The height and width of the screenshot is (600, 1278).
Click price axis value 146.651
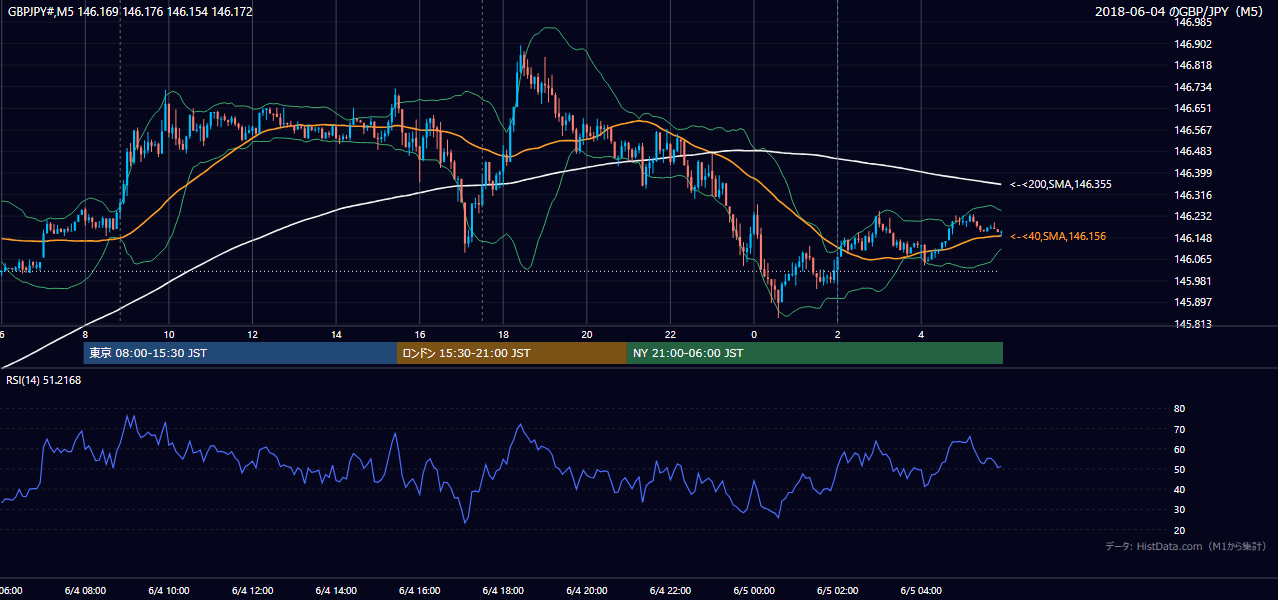pyautogui.click(x=1193, y=108)
